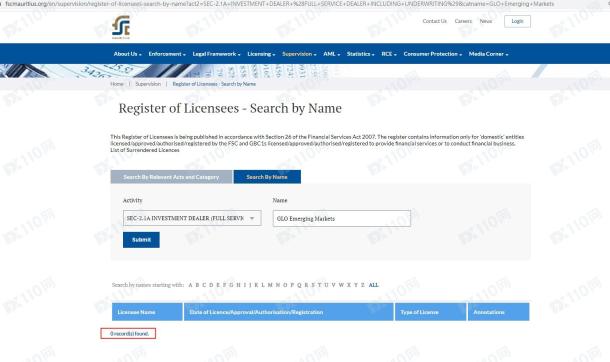
Task: Click the Name input field
Action: pos(342,219)
